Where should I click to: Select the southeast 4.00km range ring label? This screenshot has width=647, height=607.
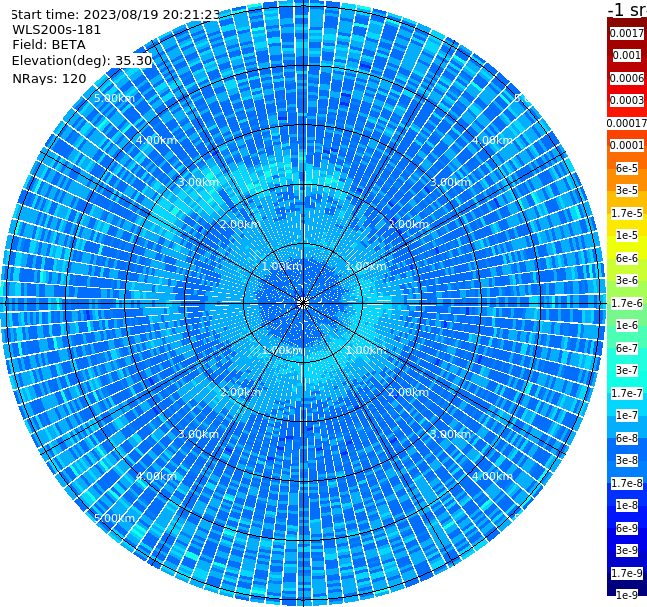[492, 476]
